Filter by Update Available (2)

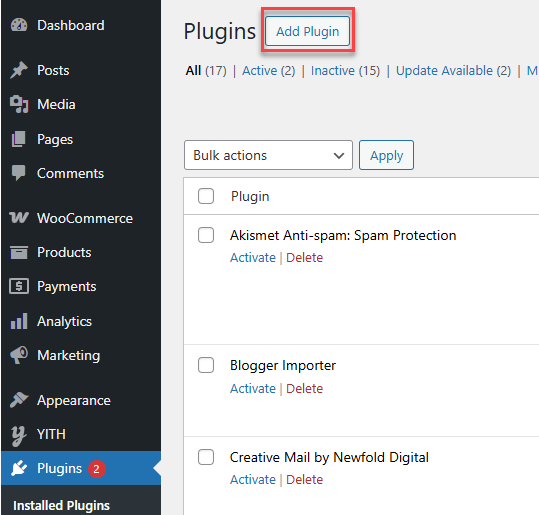coord(453,71)
